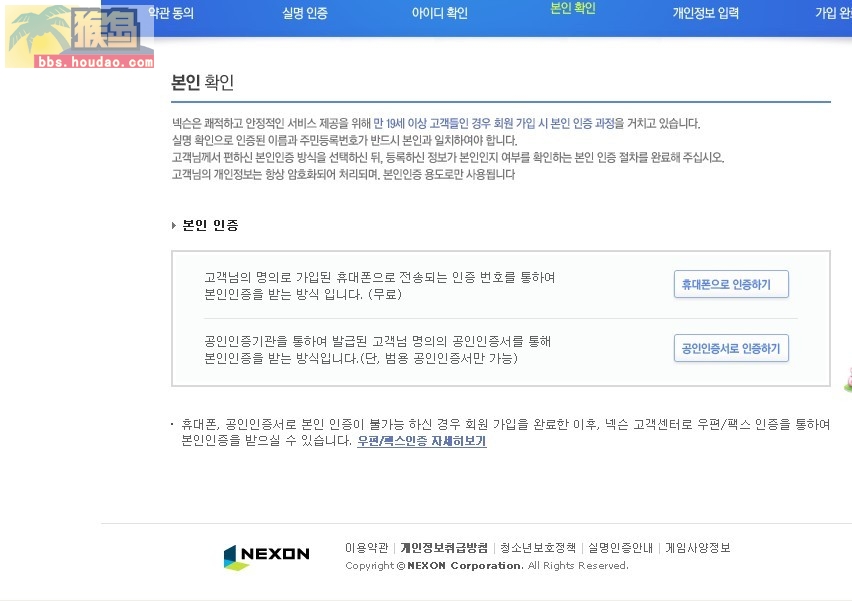Click the line starting 실명 확인으로 인증된 이름과
The height and width of the screenshot is (601, 852).
pos(344,140)
